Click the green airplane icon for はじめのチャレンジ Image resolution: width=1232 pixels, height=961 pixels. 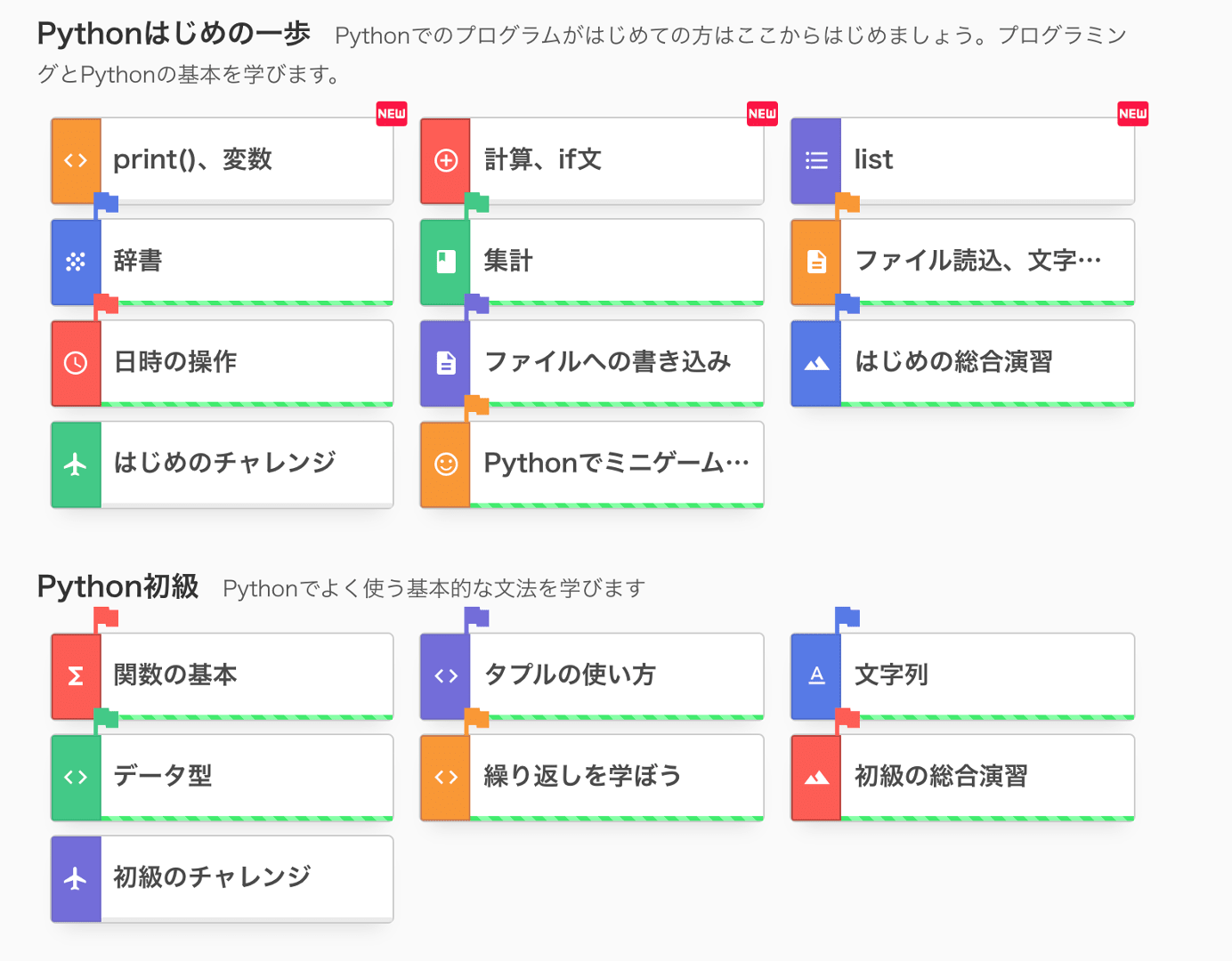tap(76, 464)
